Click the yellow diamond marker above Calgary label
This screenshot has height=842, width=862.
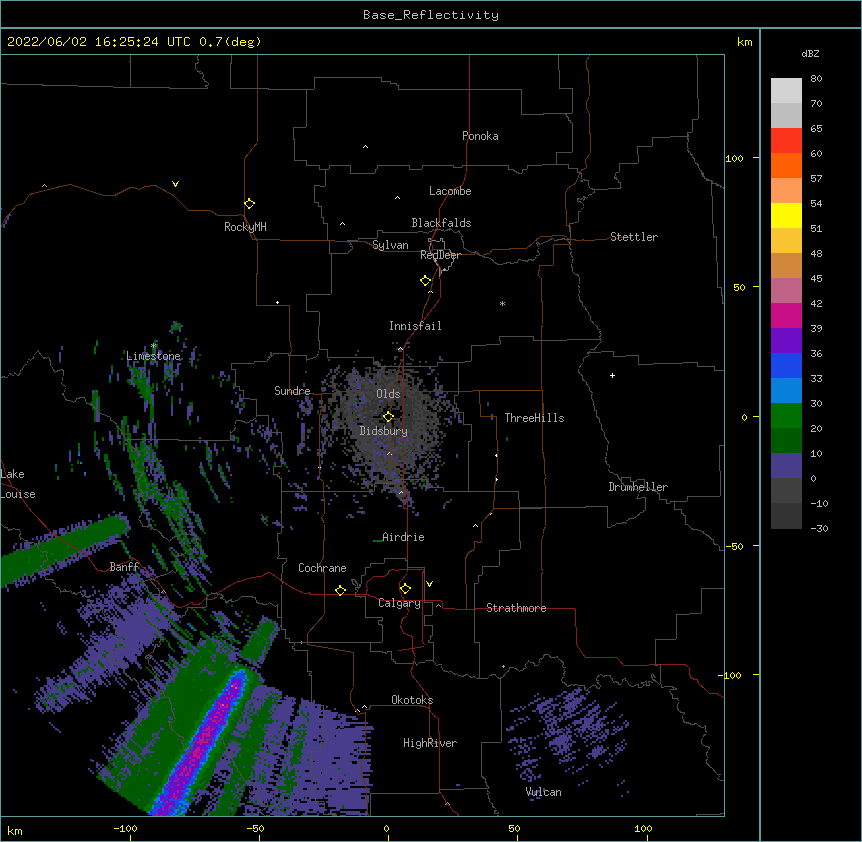(x=405, y=589)
